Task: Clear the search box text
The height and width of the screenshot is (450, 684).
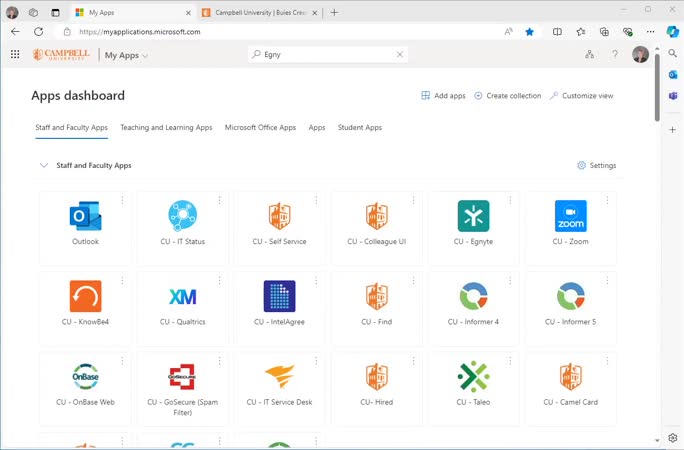Action: coord(400,55)
